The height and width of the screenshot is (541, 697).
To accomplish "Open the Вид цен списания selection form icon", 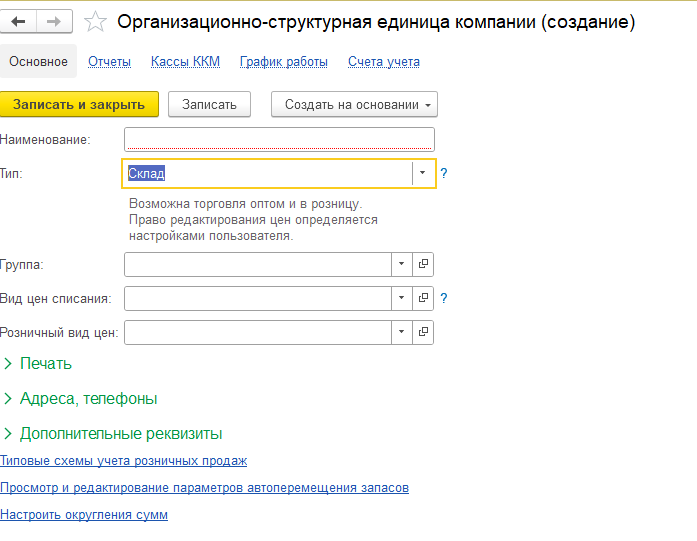I will (423, 298).
